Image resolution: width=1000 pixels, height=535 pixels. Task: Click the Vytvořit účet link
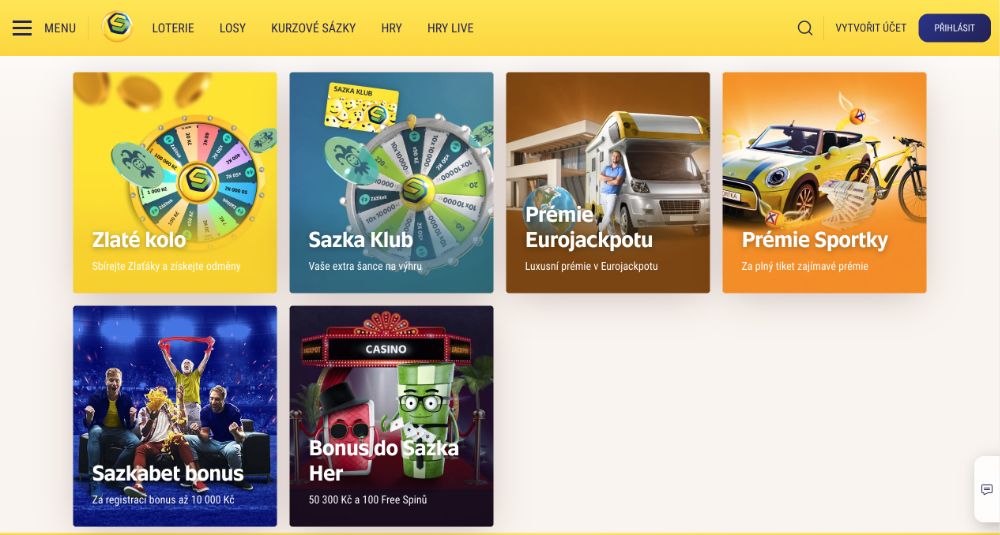[871, 28]
